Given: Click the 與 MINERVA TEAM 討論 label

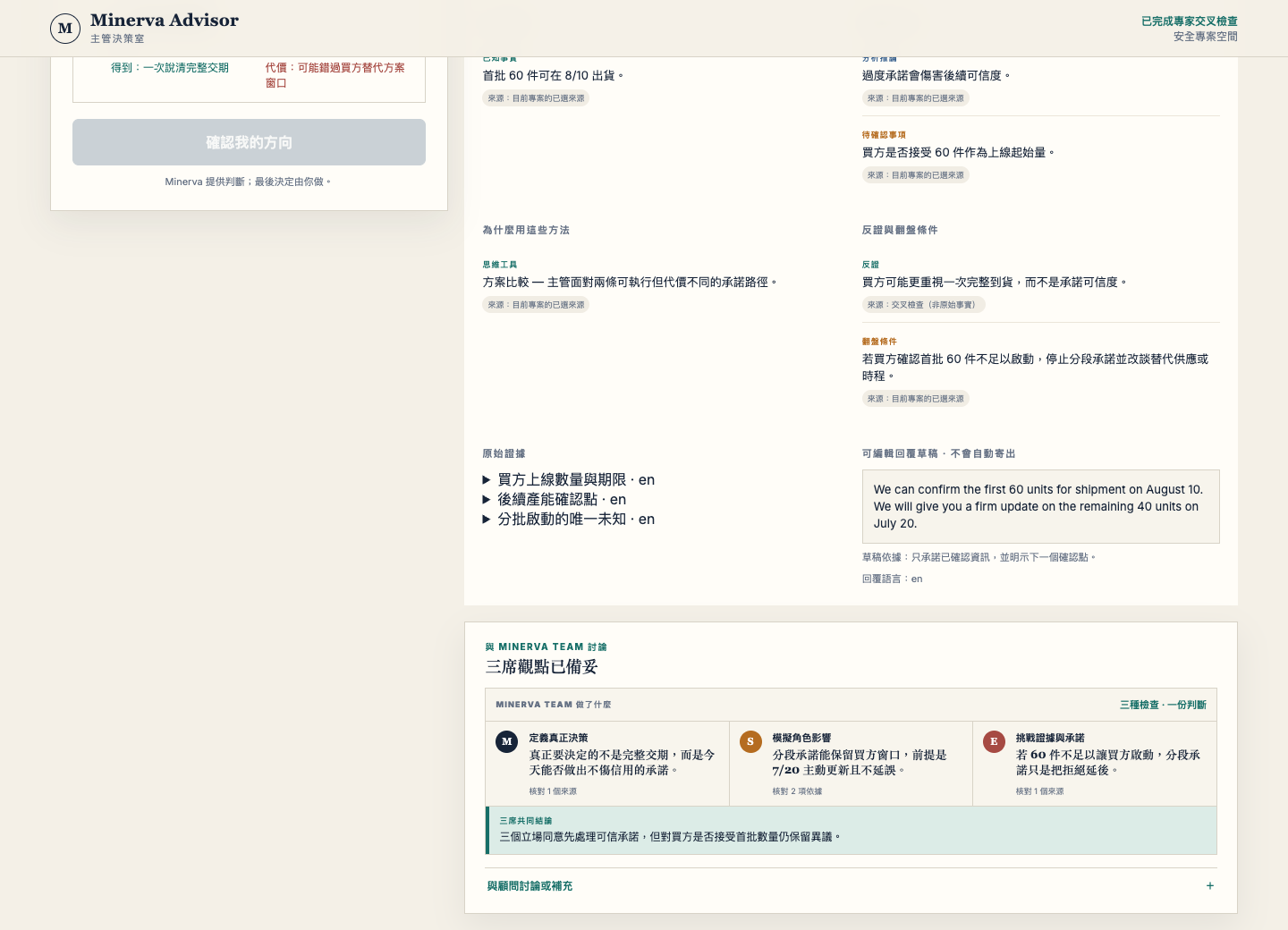Looking at the screenshot, I should tap(546, 647).
